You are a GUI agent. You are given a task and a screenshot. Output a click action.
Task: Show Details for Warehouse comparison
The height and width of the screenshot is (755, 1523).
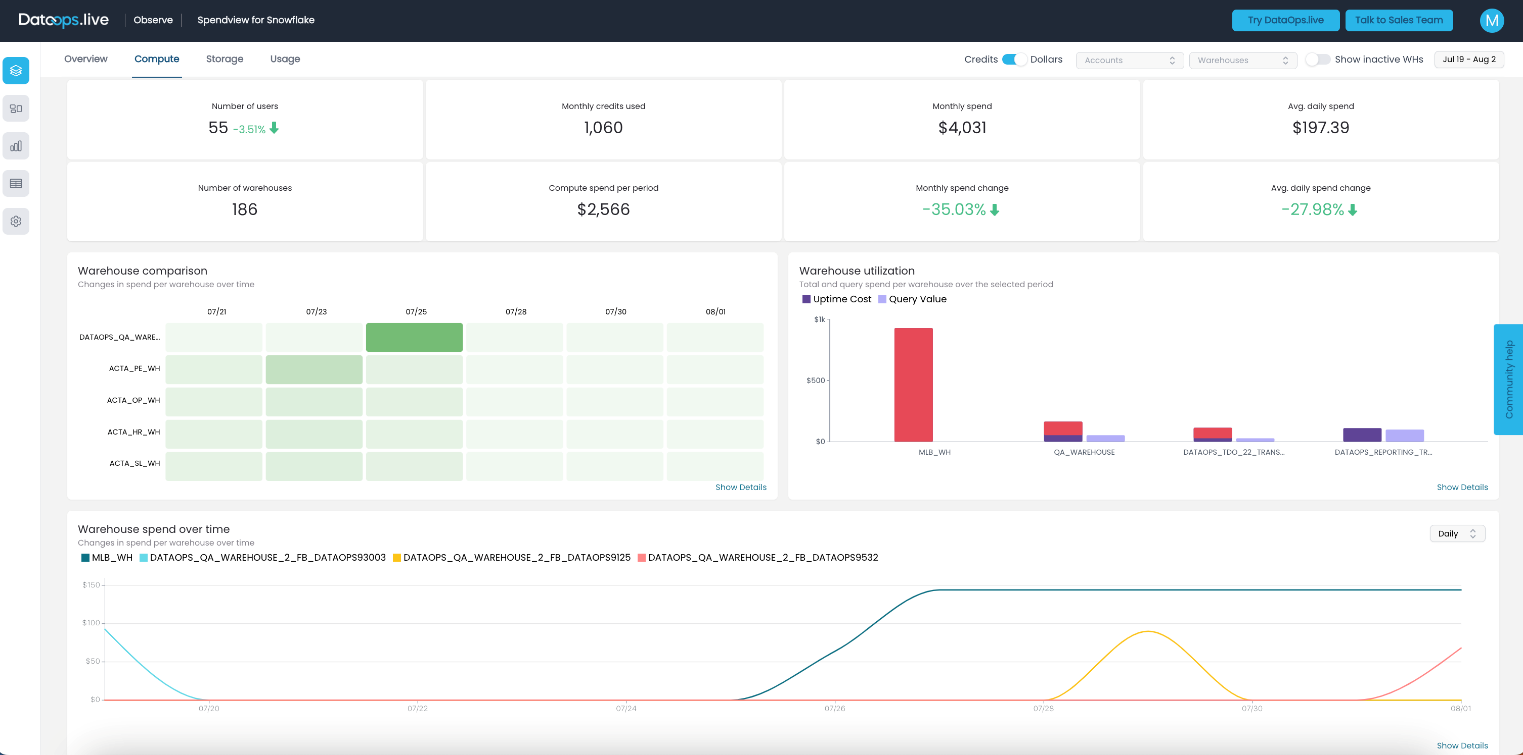(x=741, y=487)
